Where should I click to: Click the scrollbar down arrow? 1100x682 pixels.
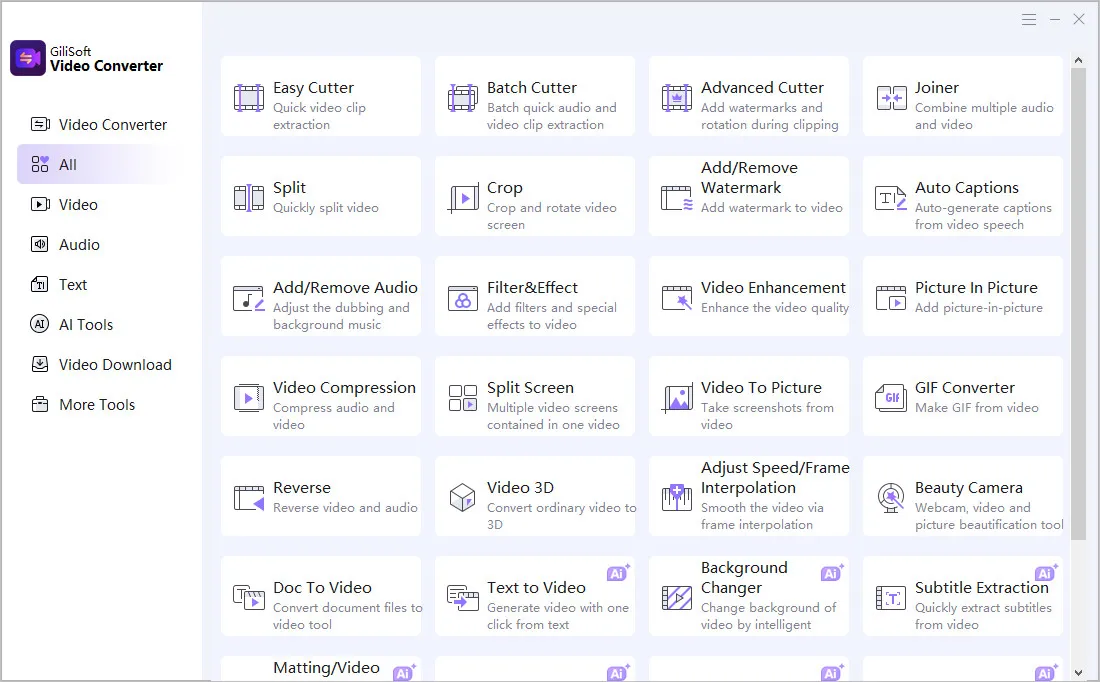click(1079, 673)
